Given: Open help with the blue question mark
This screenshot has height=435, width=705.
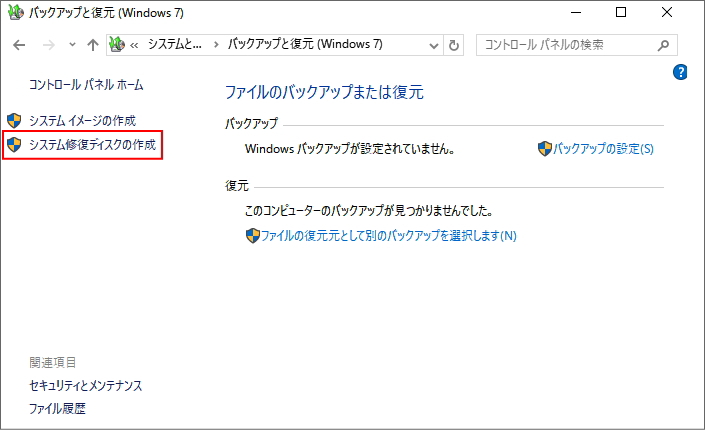Looking at the screenshot, I should tap(682, 72).
